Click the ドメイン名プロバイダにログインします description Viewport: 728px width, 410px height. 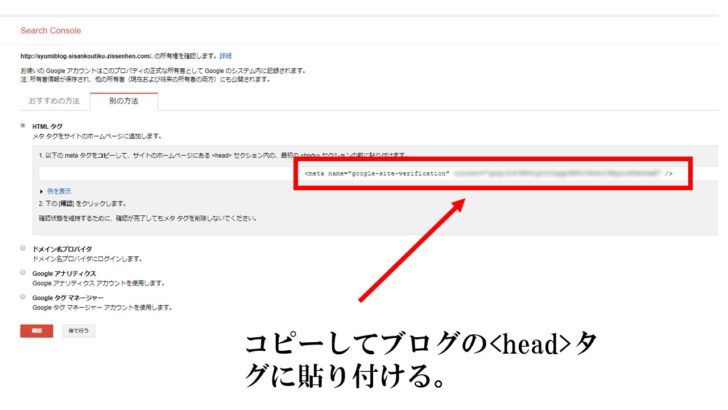[87, 259]
